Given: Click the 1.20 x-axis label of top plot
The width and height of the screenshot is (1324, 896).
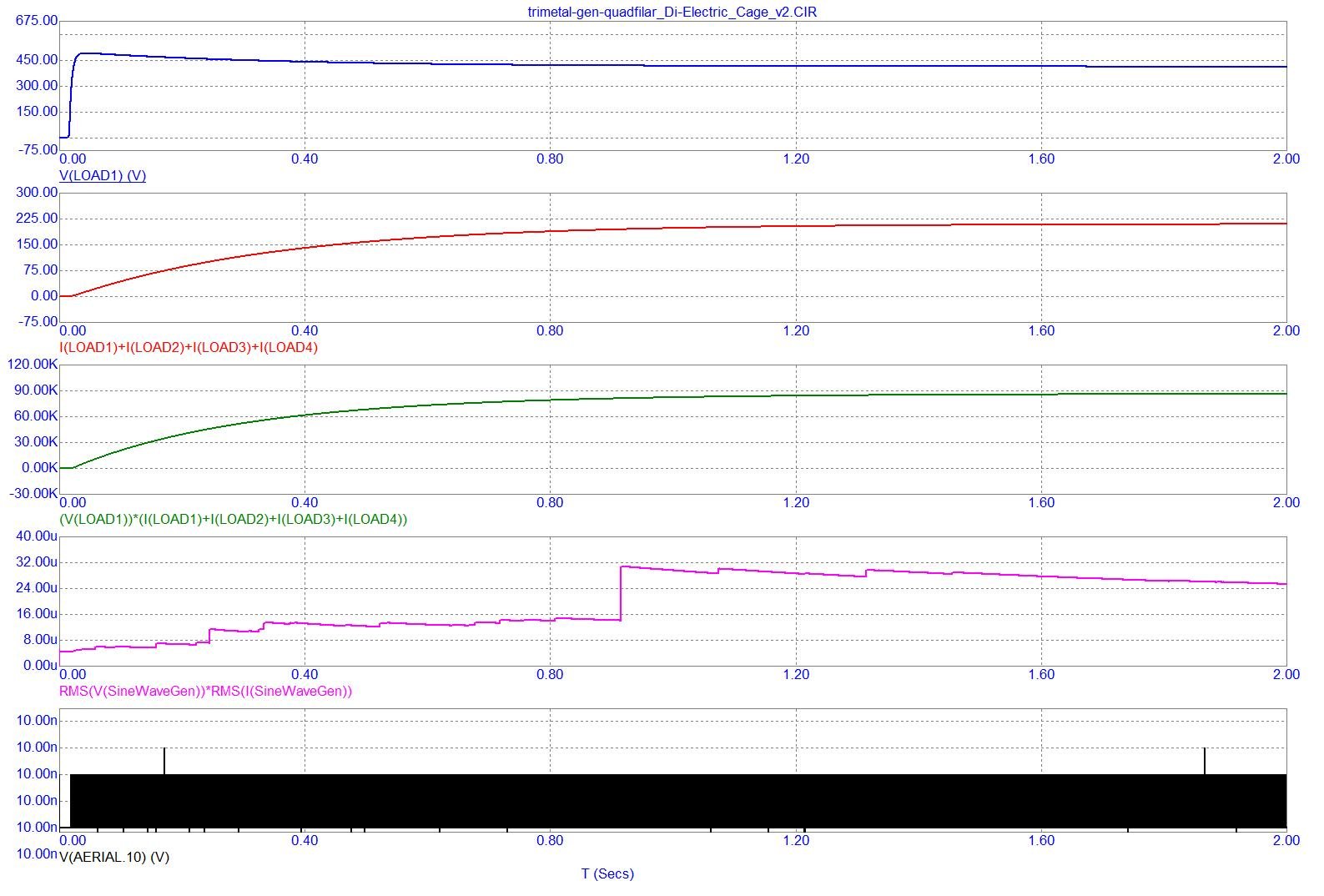Looking at the screenshot, I should pyautogui.click(x=796, y=159).
